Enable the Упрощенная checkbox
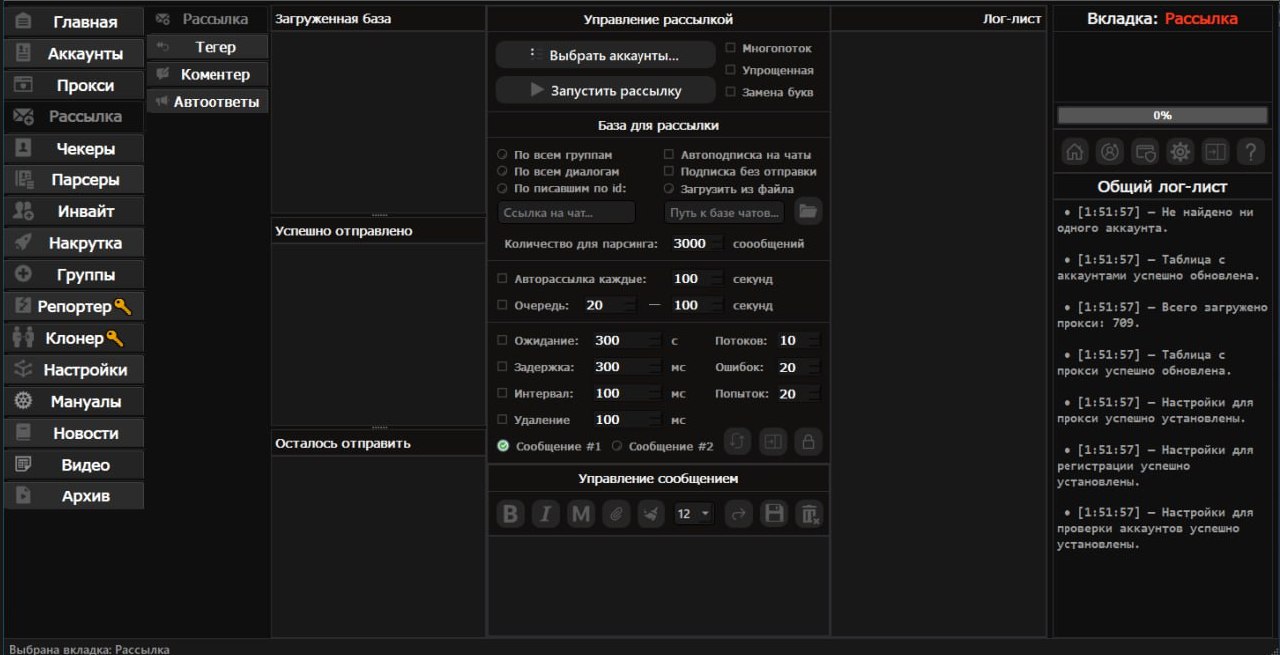This screenshot has height=655, width=1280. 730,70
